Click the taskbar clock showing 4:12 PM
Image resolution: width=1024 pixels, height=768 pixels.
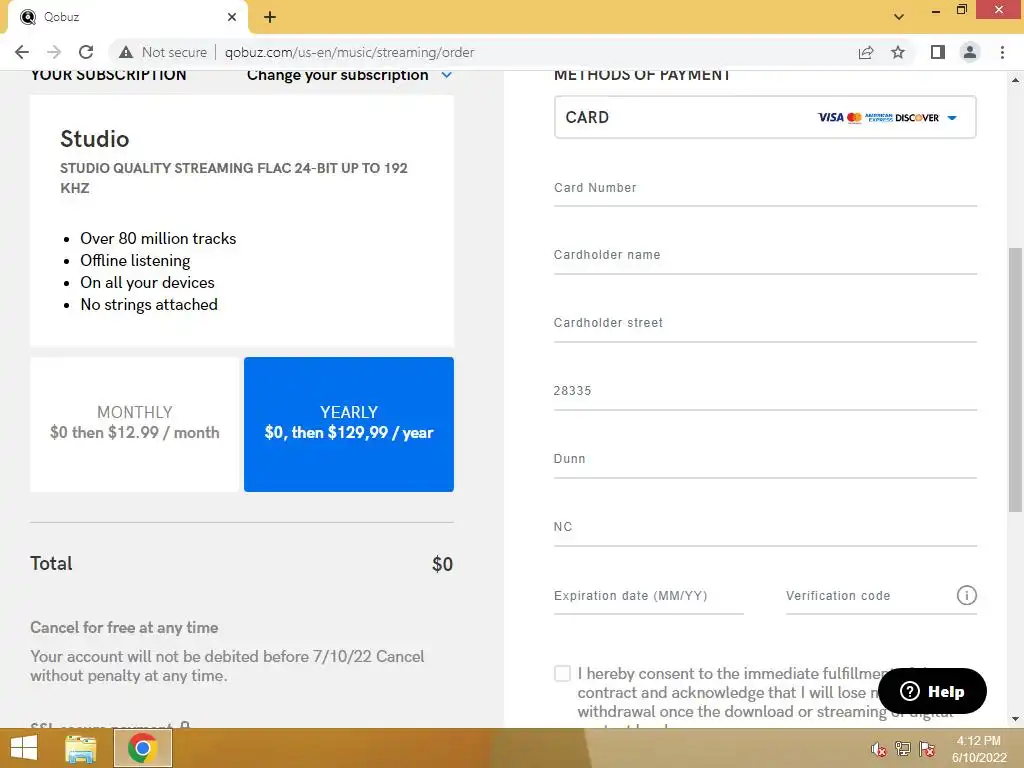coord(978,749)
